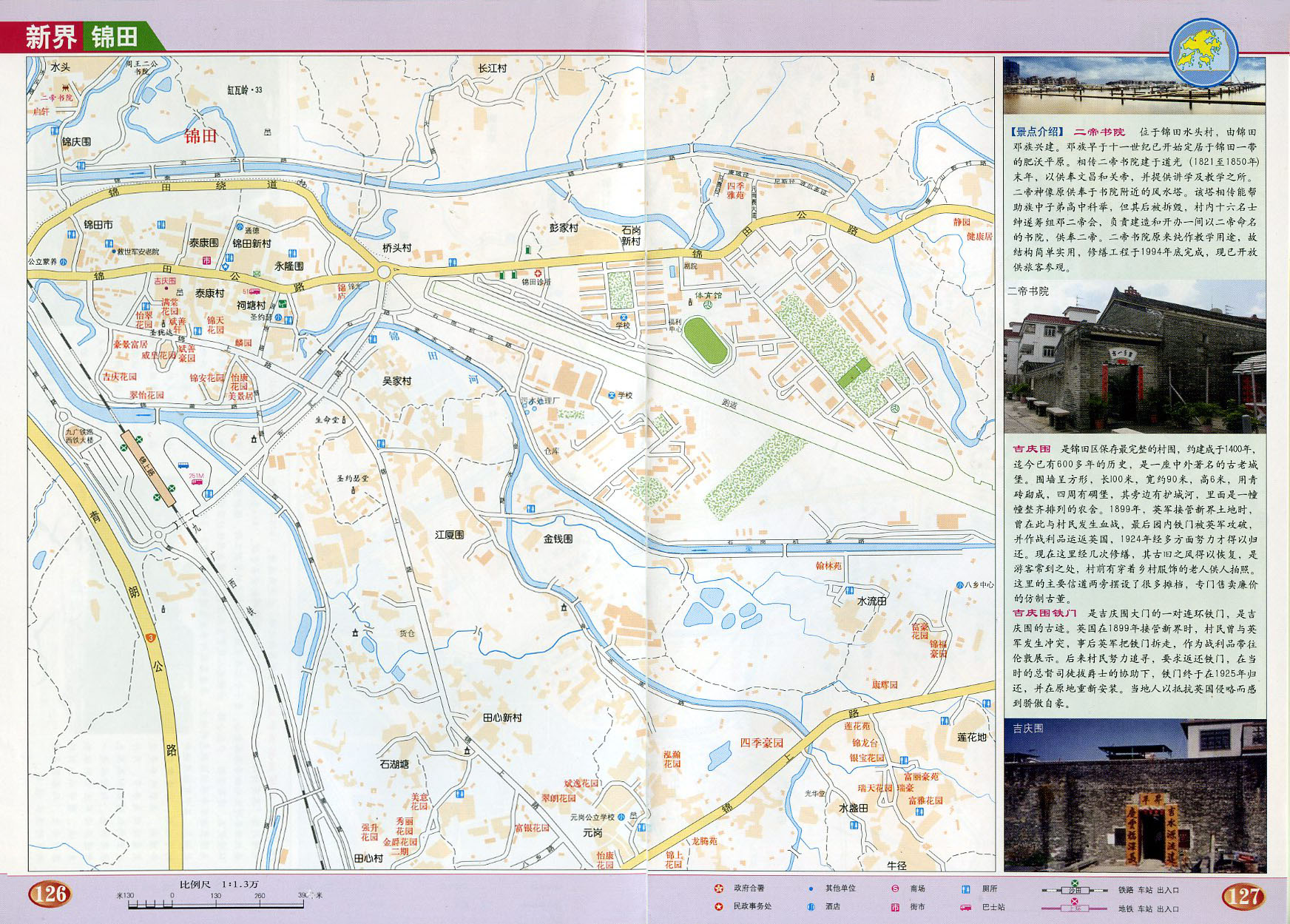Viewport: 1290px width, 924px height.
Task: Click the page number 126 badge
Action: (x=50, y=894)
